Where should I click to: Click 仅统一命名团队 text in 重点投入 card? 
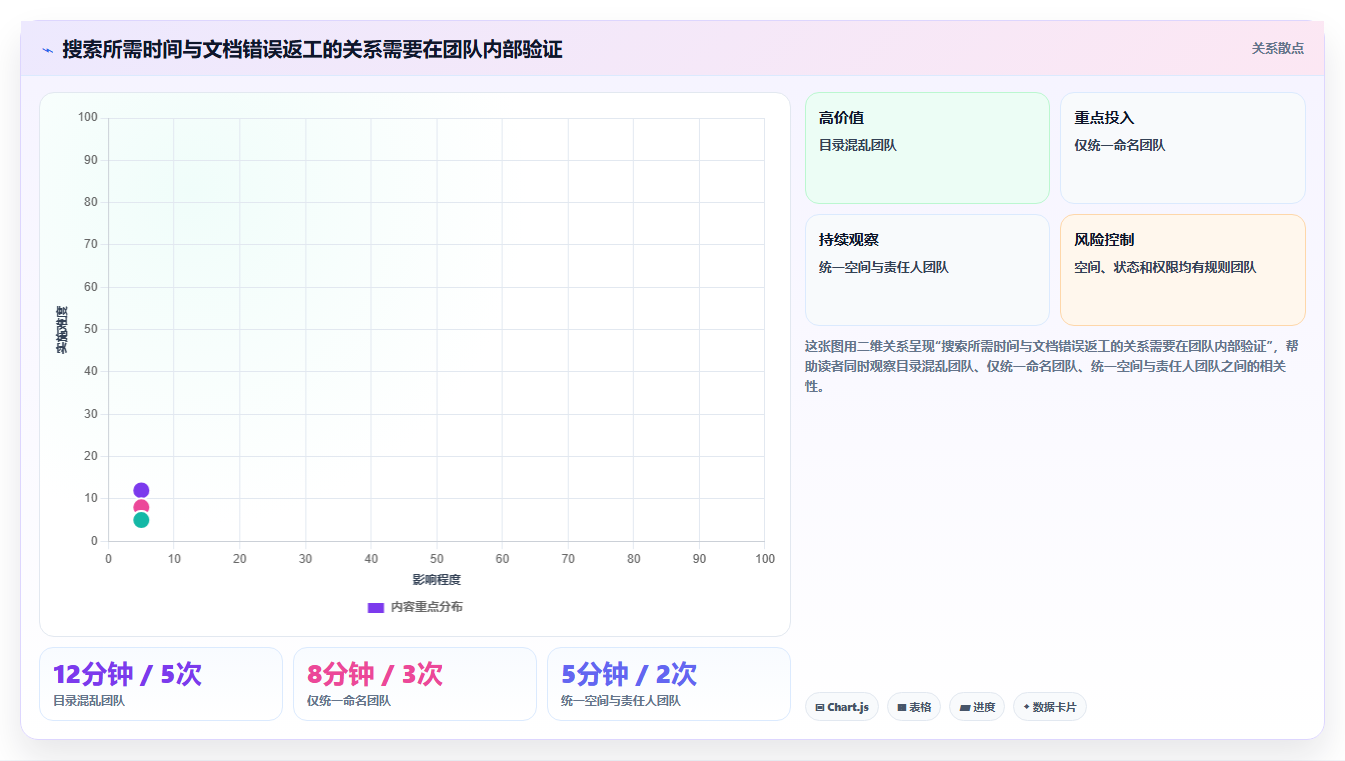click(x=1120, y=145)
